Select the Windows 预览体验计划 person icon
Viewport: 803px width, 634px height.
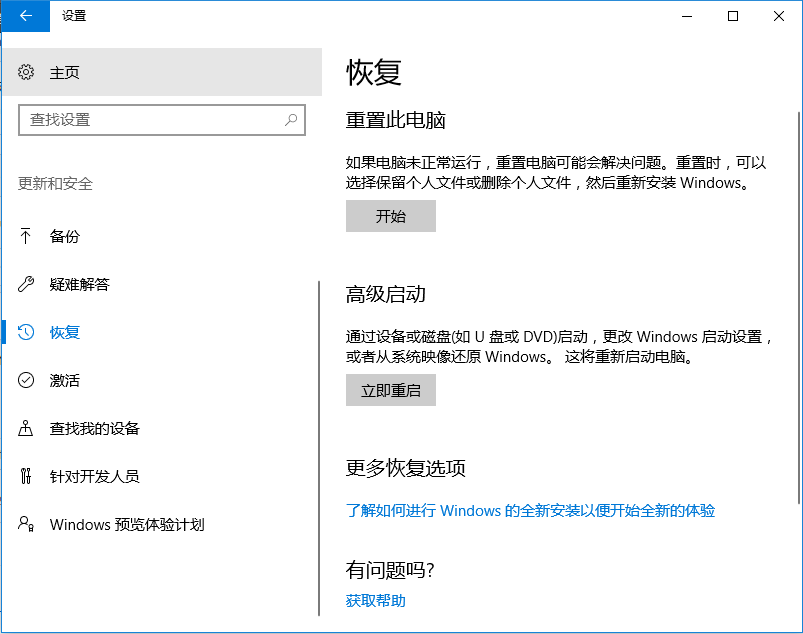pos(25,524)
